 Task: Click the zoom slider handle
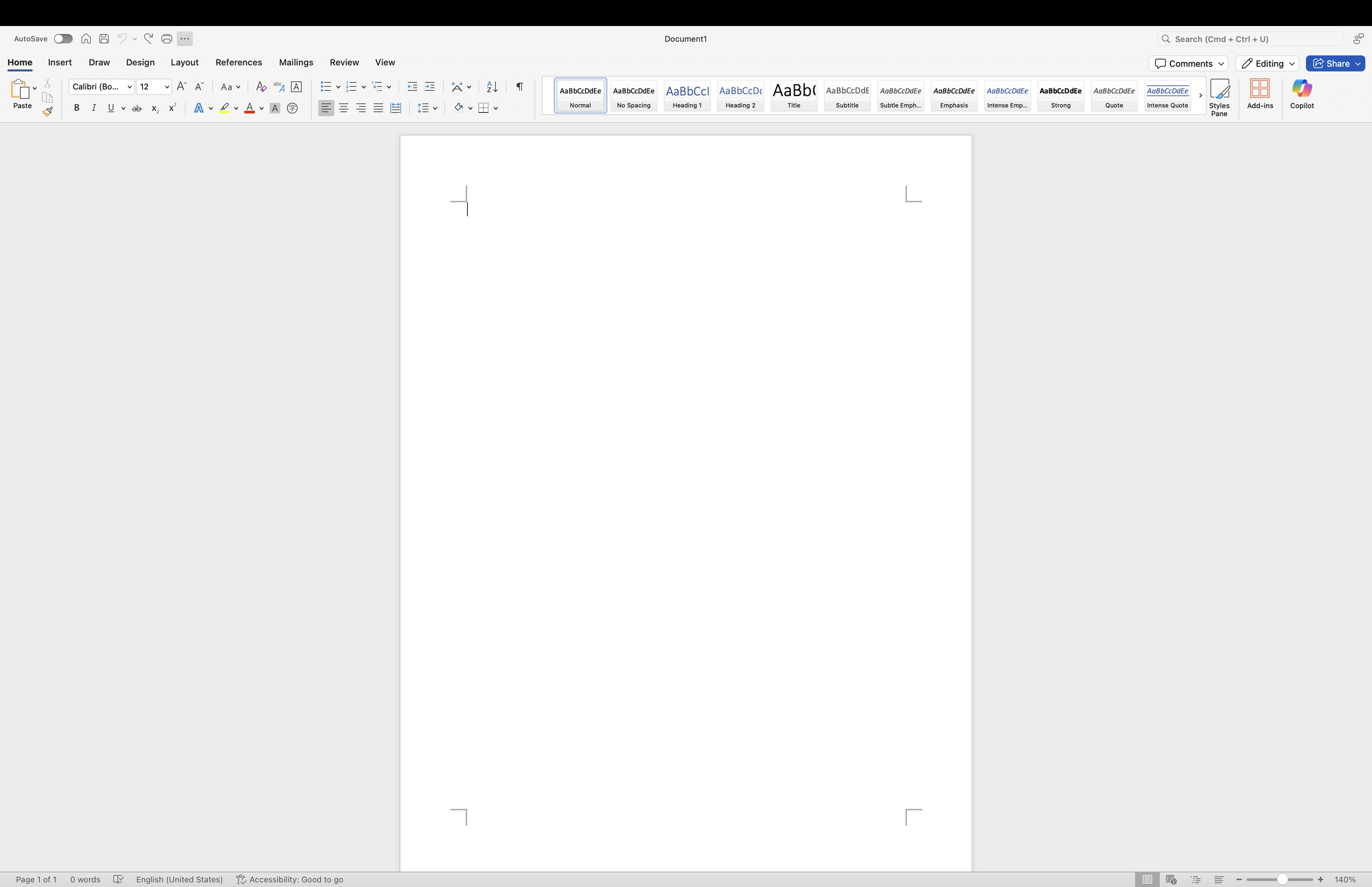[x=1282, y=880]
